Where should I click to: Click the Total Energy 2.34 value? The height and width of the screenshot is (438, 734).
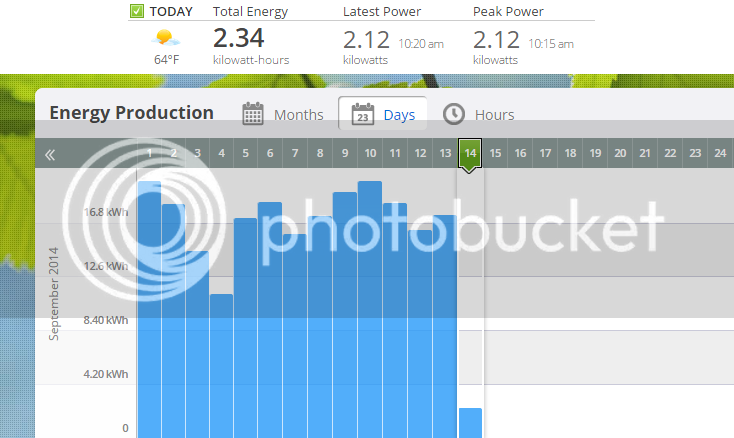point(239,38)
